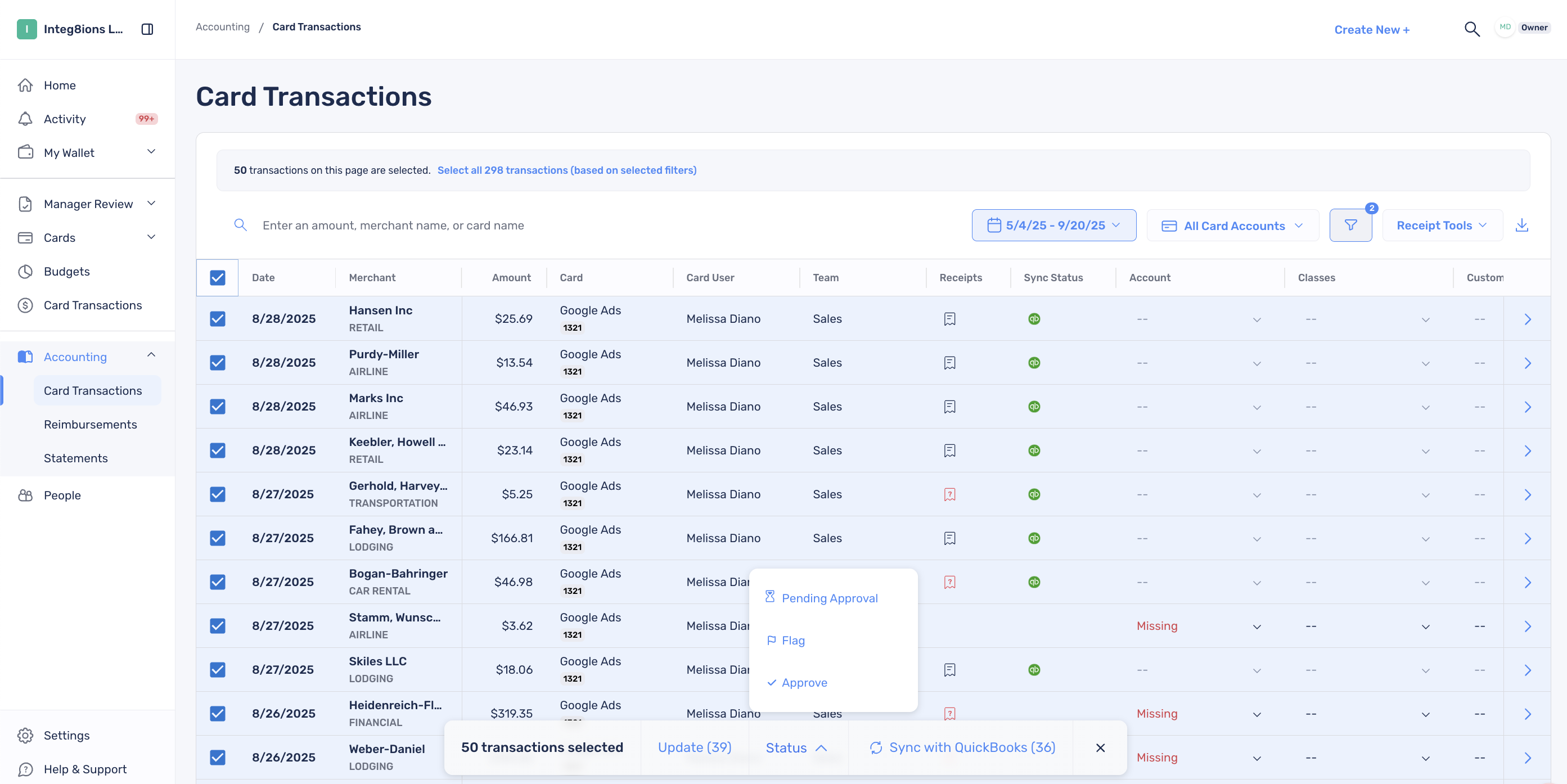Uncheck the Skiles LLC transaction checkbox
The height and width of the screenshot is (784, 1567).
tap(217, 670)
